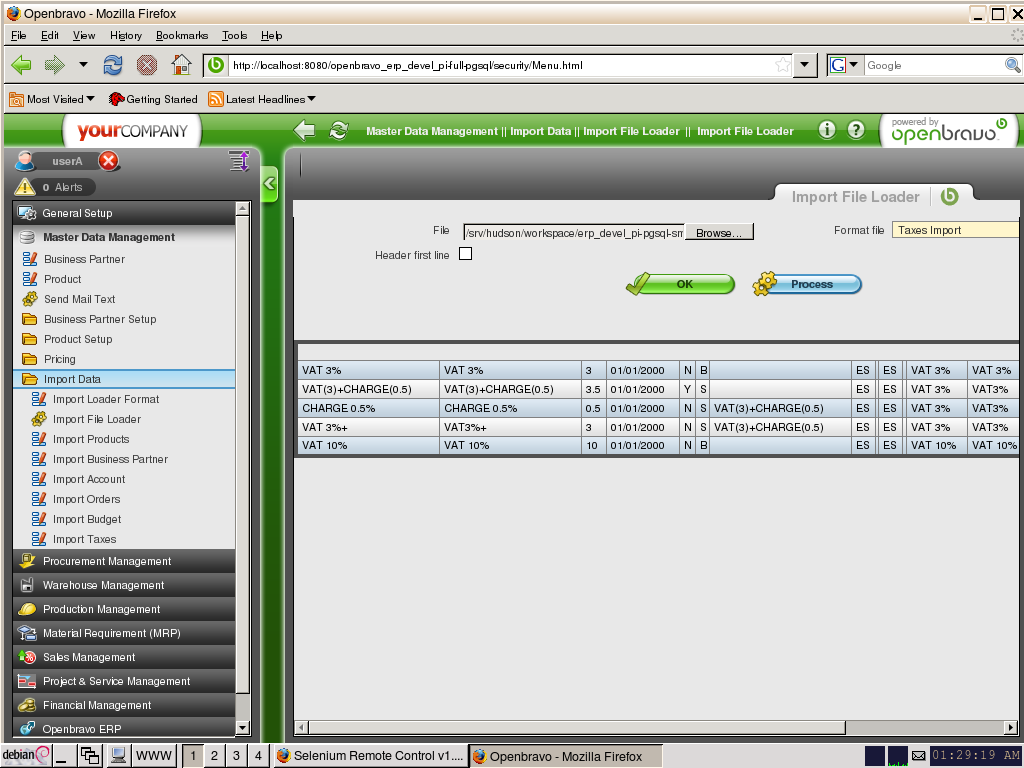Click the Debian menu logo in taskbar
The height and width of the screenshot is (768, 1024).
point(26,755)
